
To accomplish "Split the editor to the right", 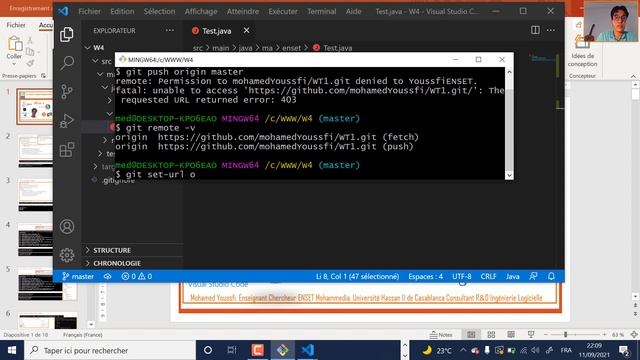I will 535,30.
